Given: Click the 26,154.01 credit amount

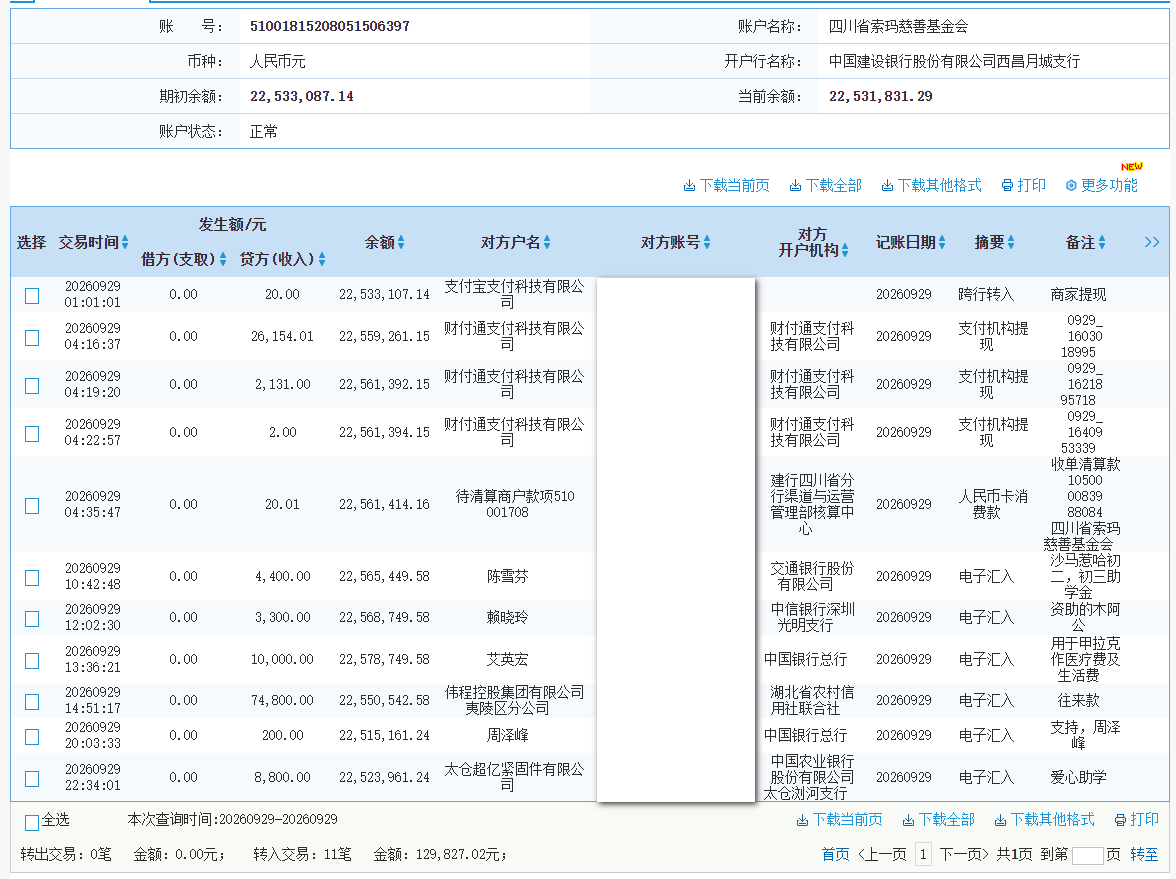Looking at the screenshot, I should (282, 336).
